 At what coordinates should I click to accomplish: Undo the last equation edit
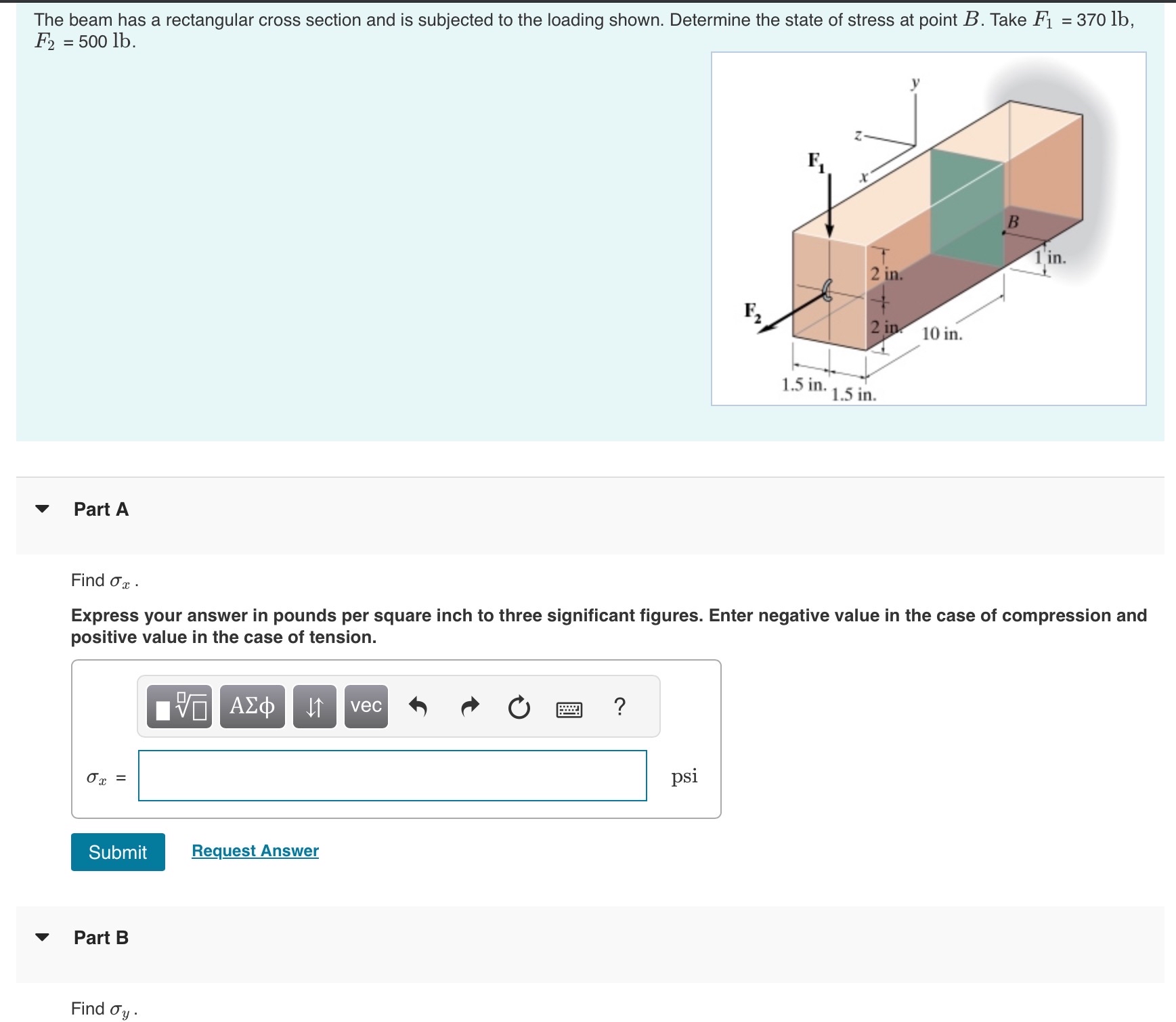[x=419, y=707]
